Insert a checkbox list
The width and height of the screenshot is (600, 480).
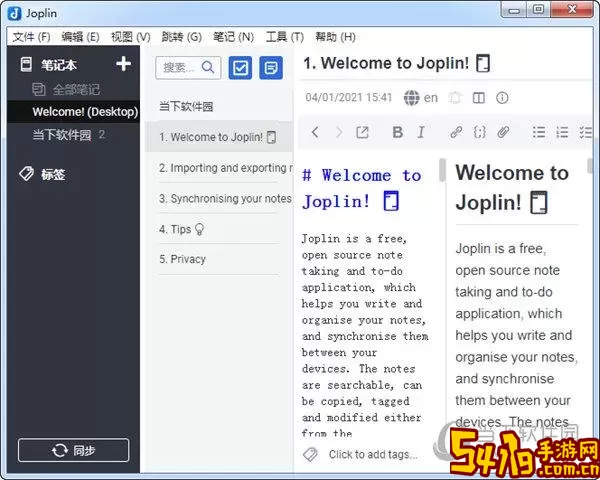click(585, 132)
